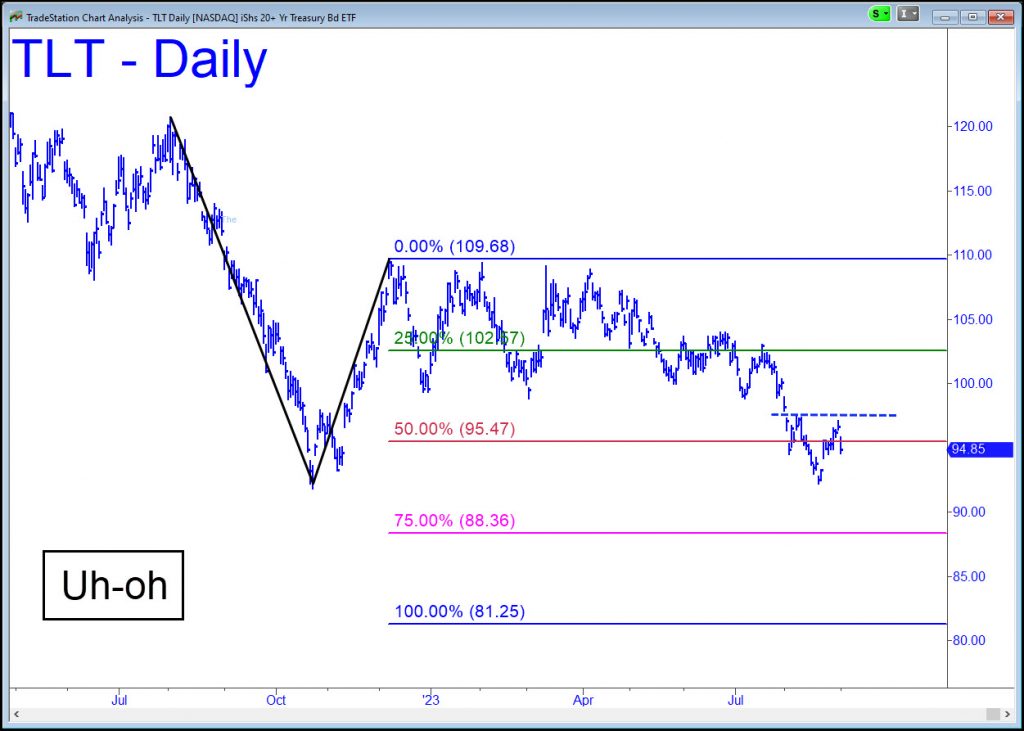The height and width of the screenshot is (731, 1024).
Task: Select the green 25.00% retracement line
Action: point(700,350)
